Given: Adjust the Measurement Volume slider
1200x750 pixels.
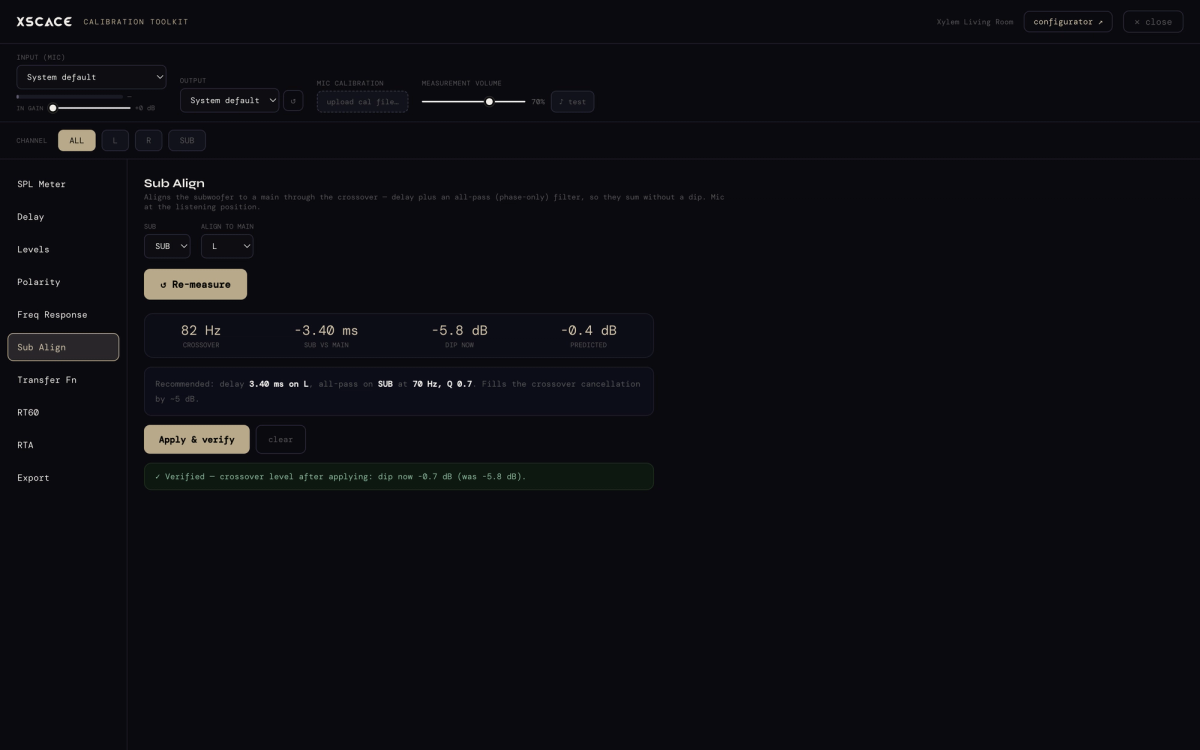Looking at the screenshot, I should [474, 101].
